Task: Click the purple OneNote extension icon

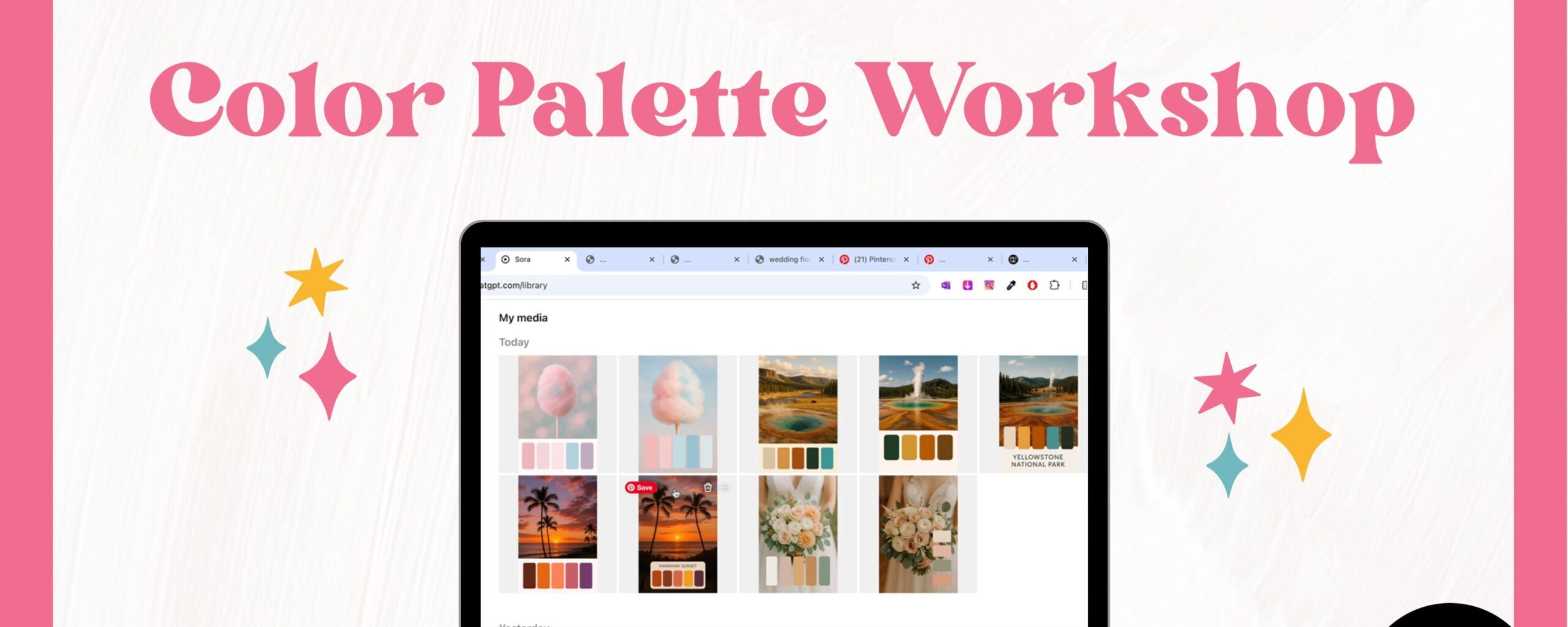Action: click(946, 285)
